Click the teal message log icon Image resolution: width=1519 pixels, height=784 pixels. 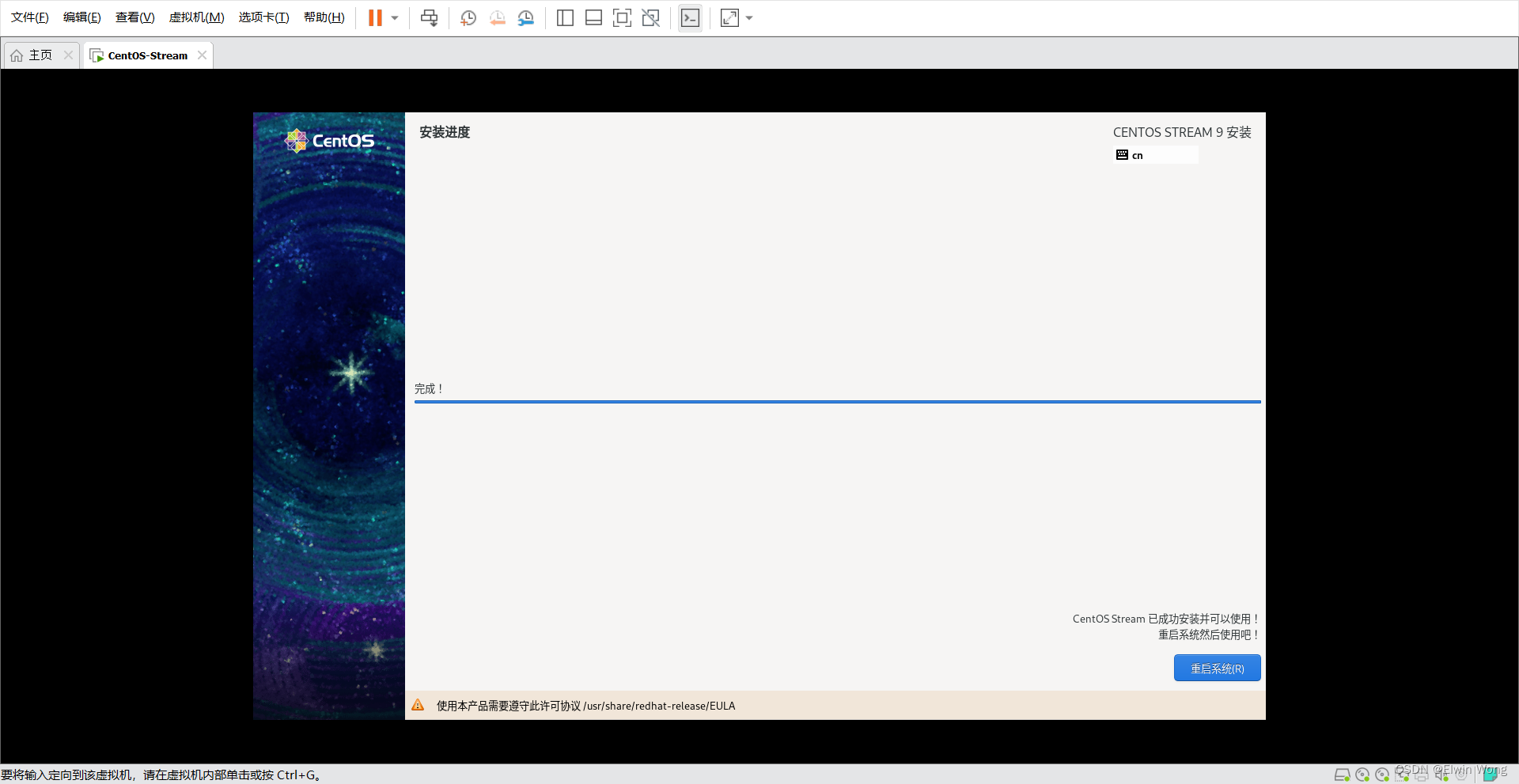[1491, 775]
